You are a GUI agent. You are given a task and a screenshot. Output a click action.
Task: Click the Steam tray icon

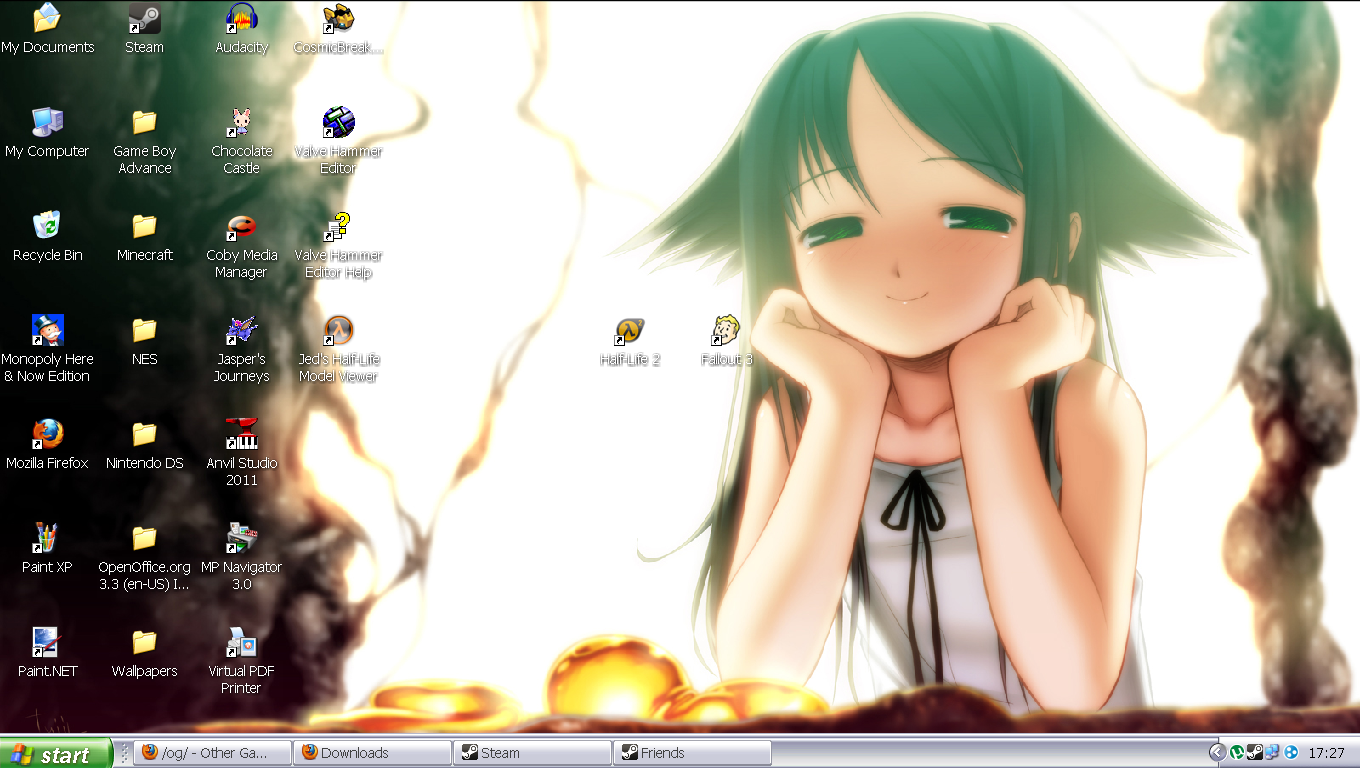(x=1254, y=753)
